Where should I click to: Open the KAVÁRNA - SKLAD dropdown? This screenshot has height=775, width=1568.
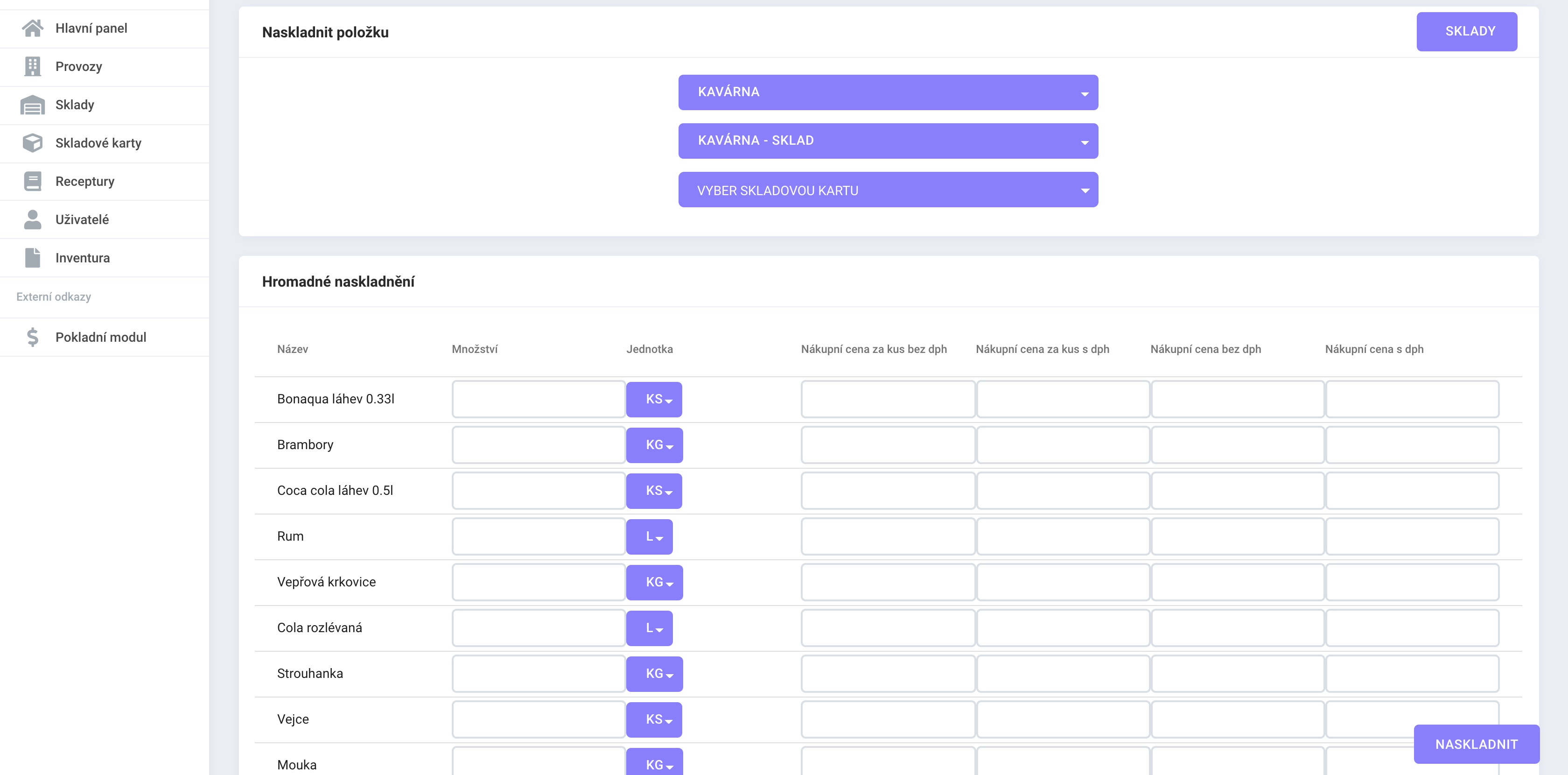coord(888,141)
